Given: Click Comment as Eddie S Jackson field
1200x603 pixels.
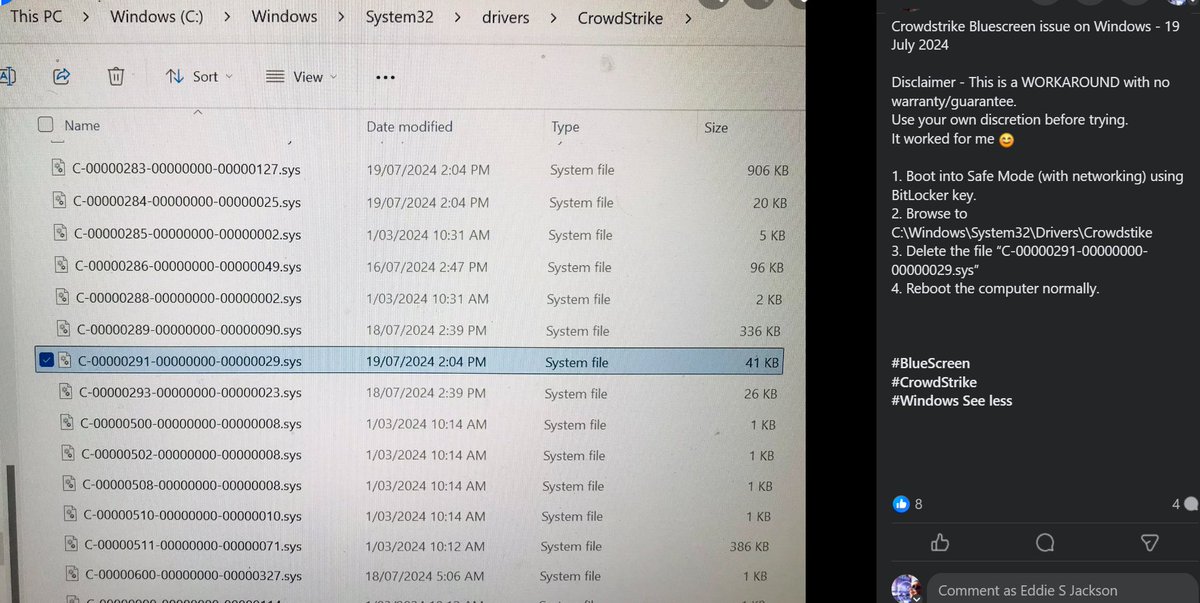Looking at the screenshot, I should pos(1063,589).
